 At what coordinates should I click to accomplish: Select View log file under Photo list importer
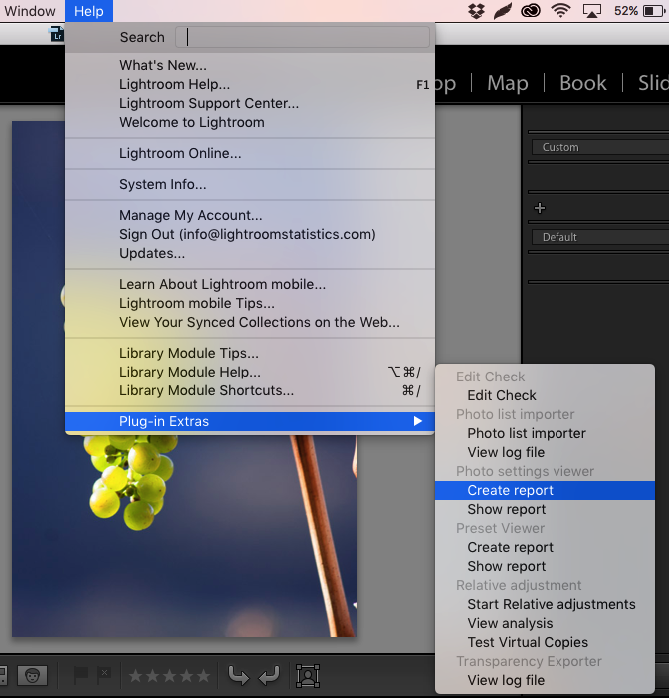click(x=545, y=452)
